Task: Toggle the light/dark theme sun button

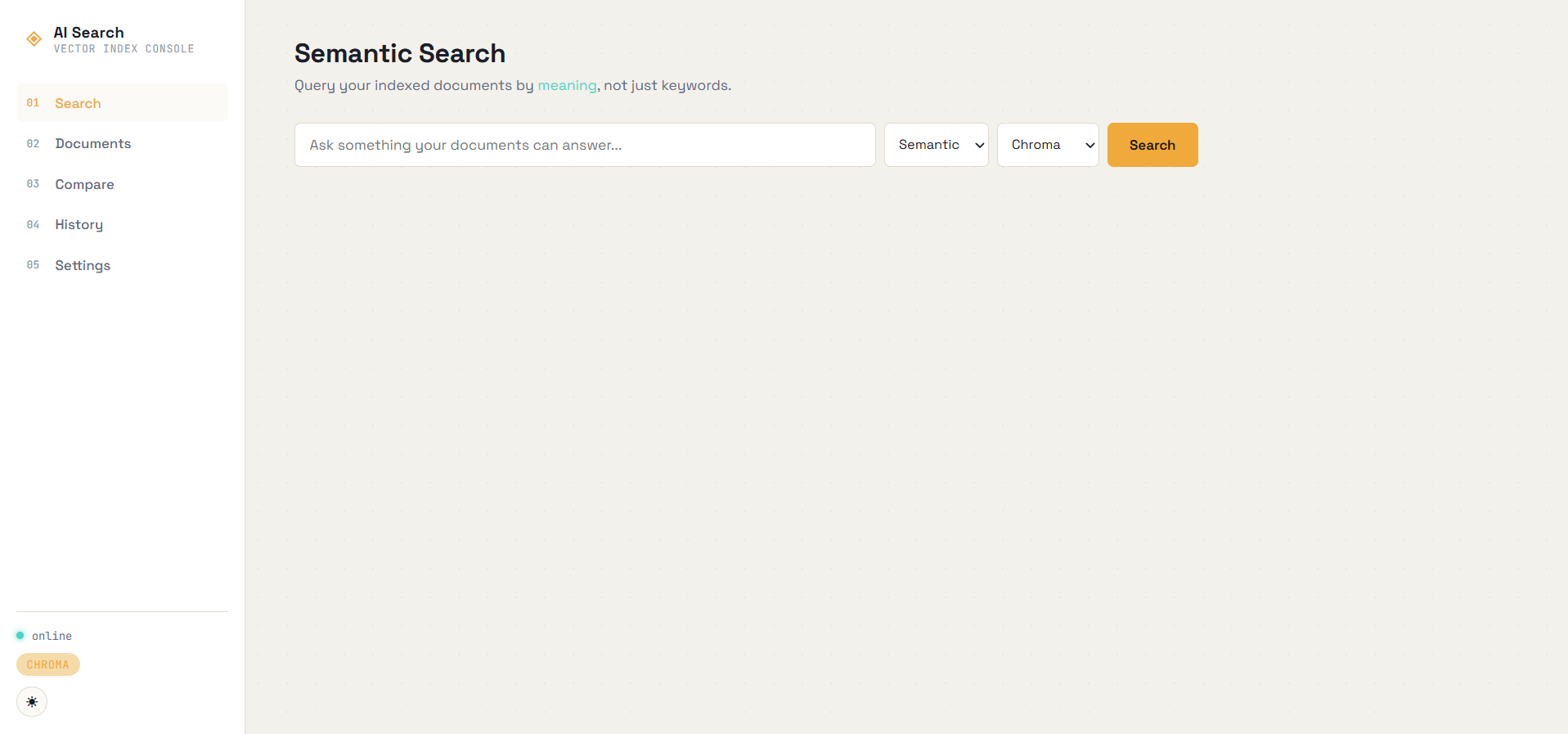Action: [32, 702]
